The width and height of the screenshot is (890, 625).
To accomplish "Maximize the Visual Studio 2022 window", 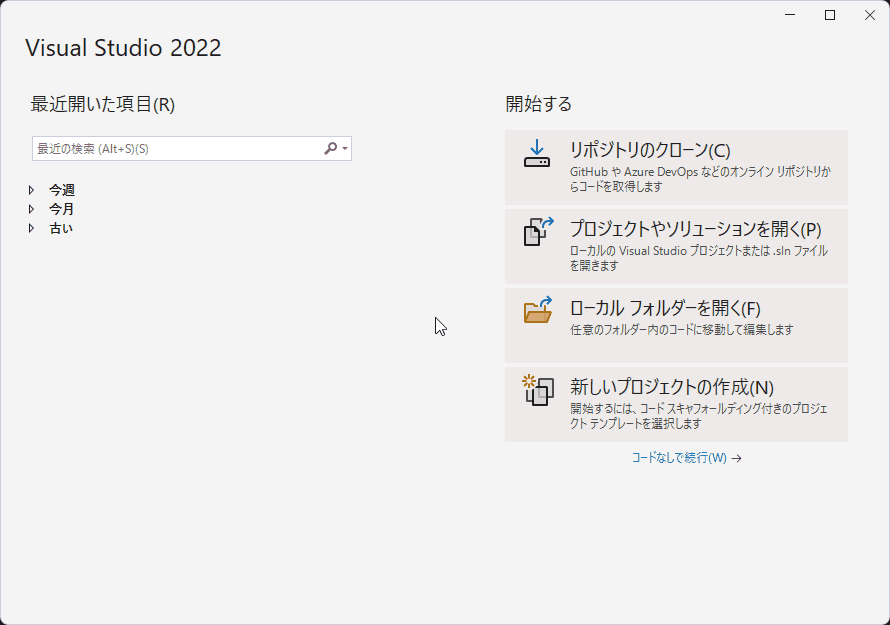I will pos(830,15).
